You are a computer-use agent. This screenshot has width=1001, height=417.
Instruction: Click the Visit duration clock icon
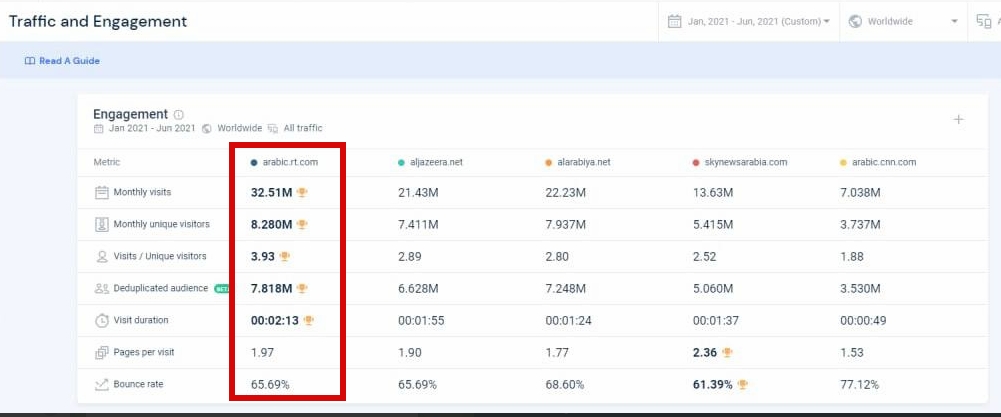(x=102, y=321)
